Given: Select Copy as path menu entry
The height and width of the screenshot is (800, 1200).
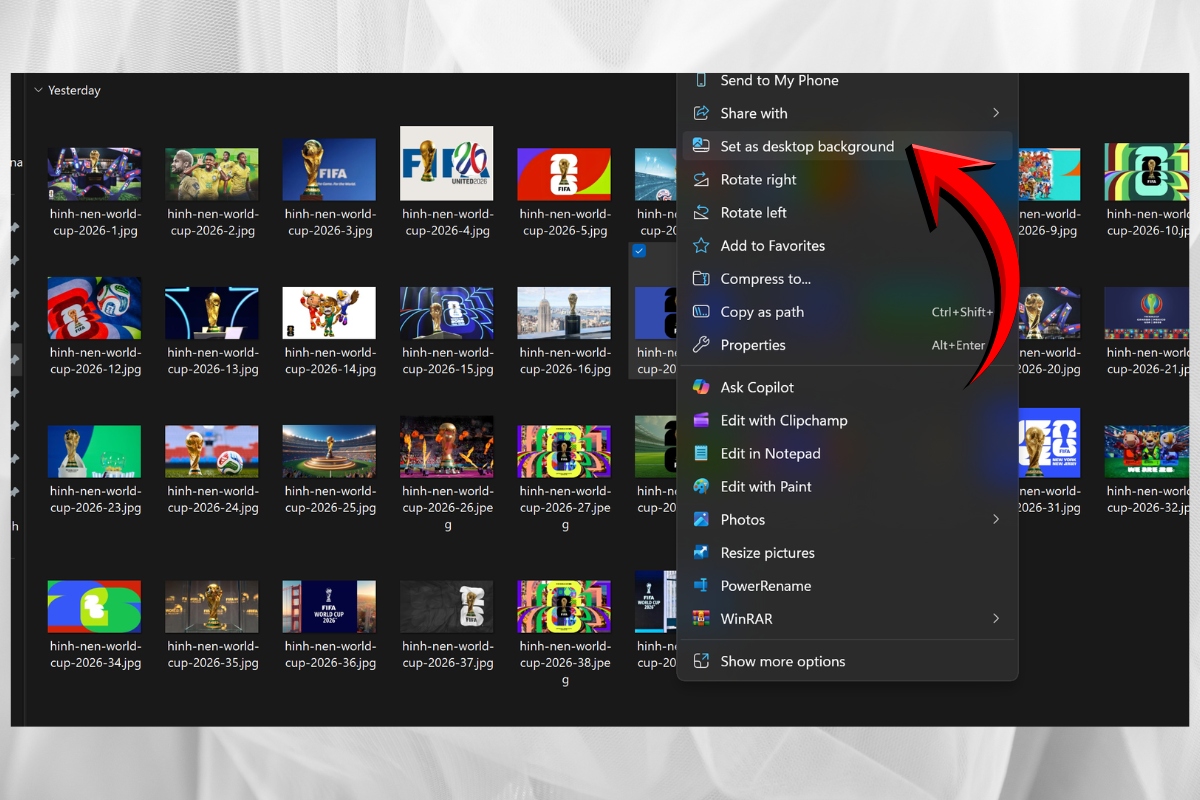Looking at the screenshot, I should [762, 312].
